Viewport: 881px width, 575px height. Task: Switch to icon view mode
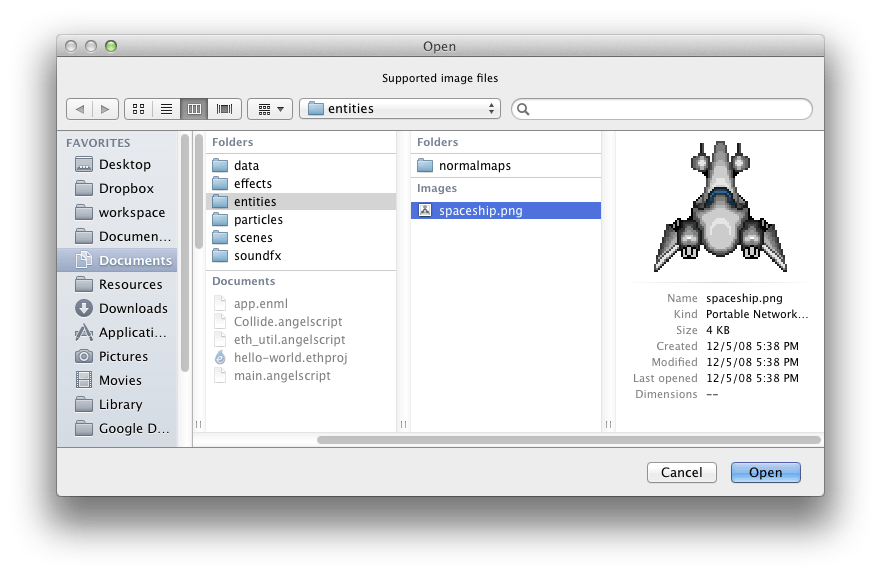point(139,108)
